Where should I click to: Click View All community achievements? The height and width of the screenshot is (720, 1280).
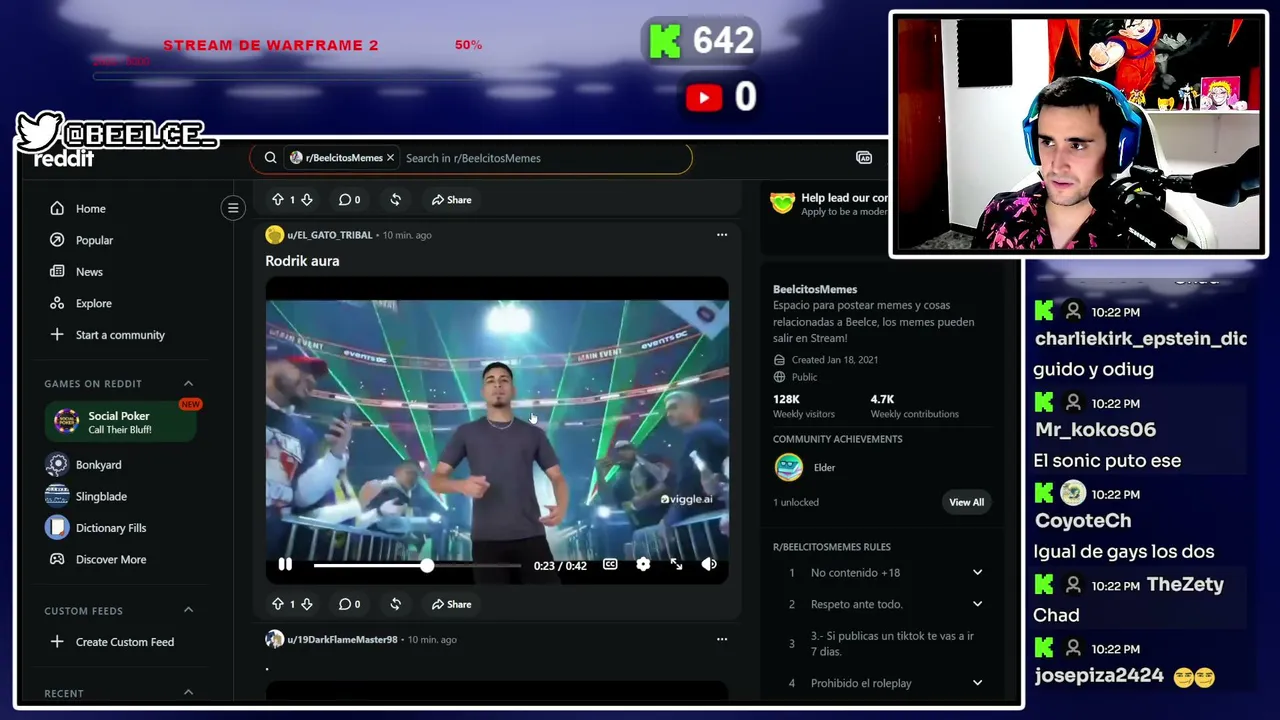[x=966, y=502]
